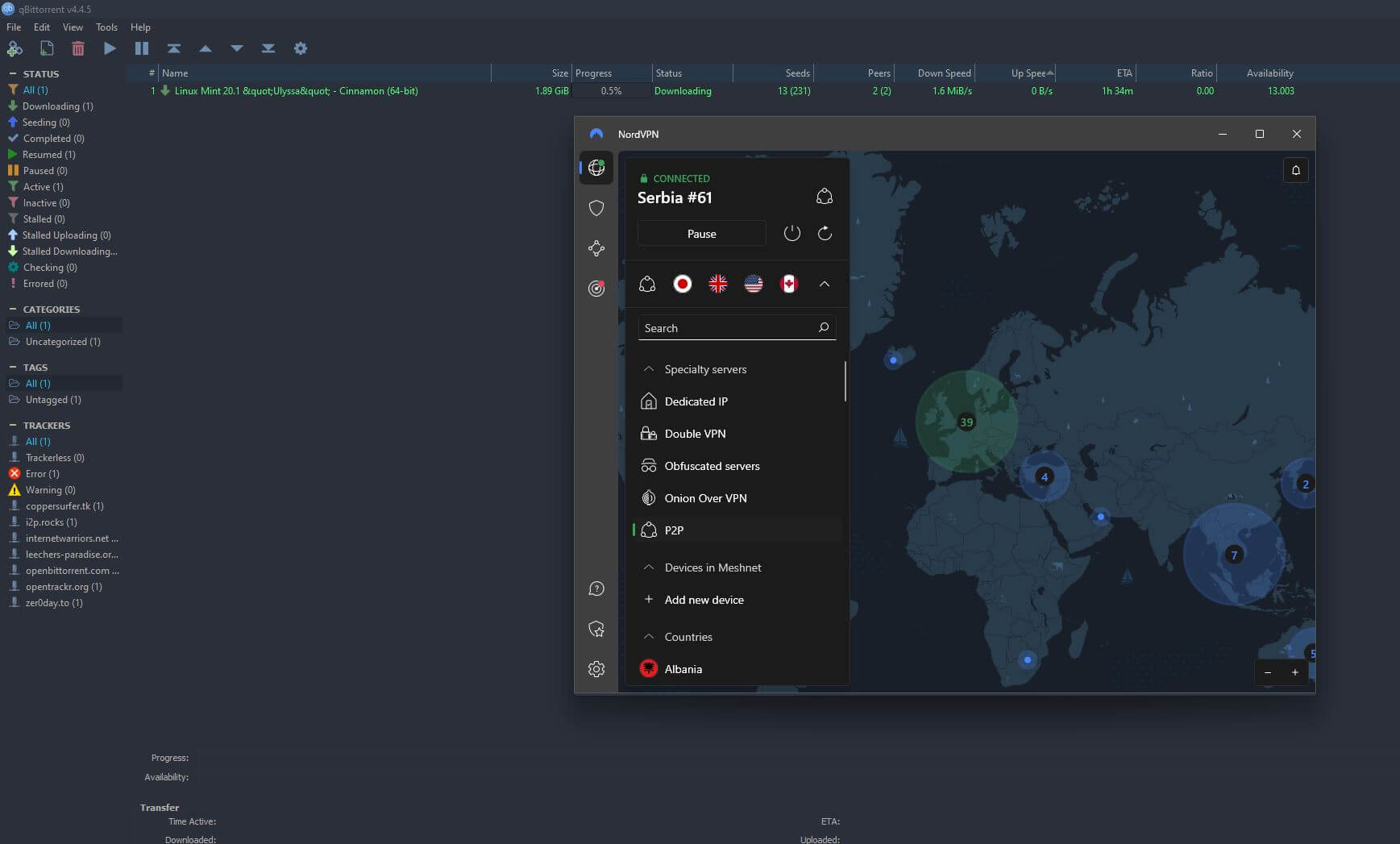Sort torrents by Seeds column
The height and width of the screenshot is (844, 1400).
[773, 73]
